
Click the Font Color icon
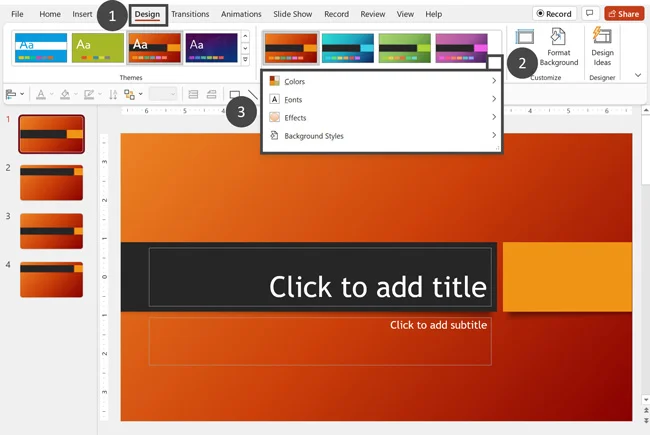(x=41, y=95)
